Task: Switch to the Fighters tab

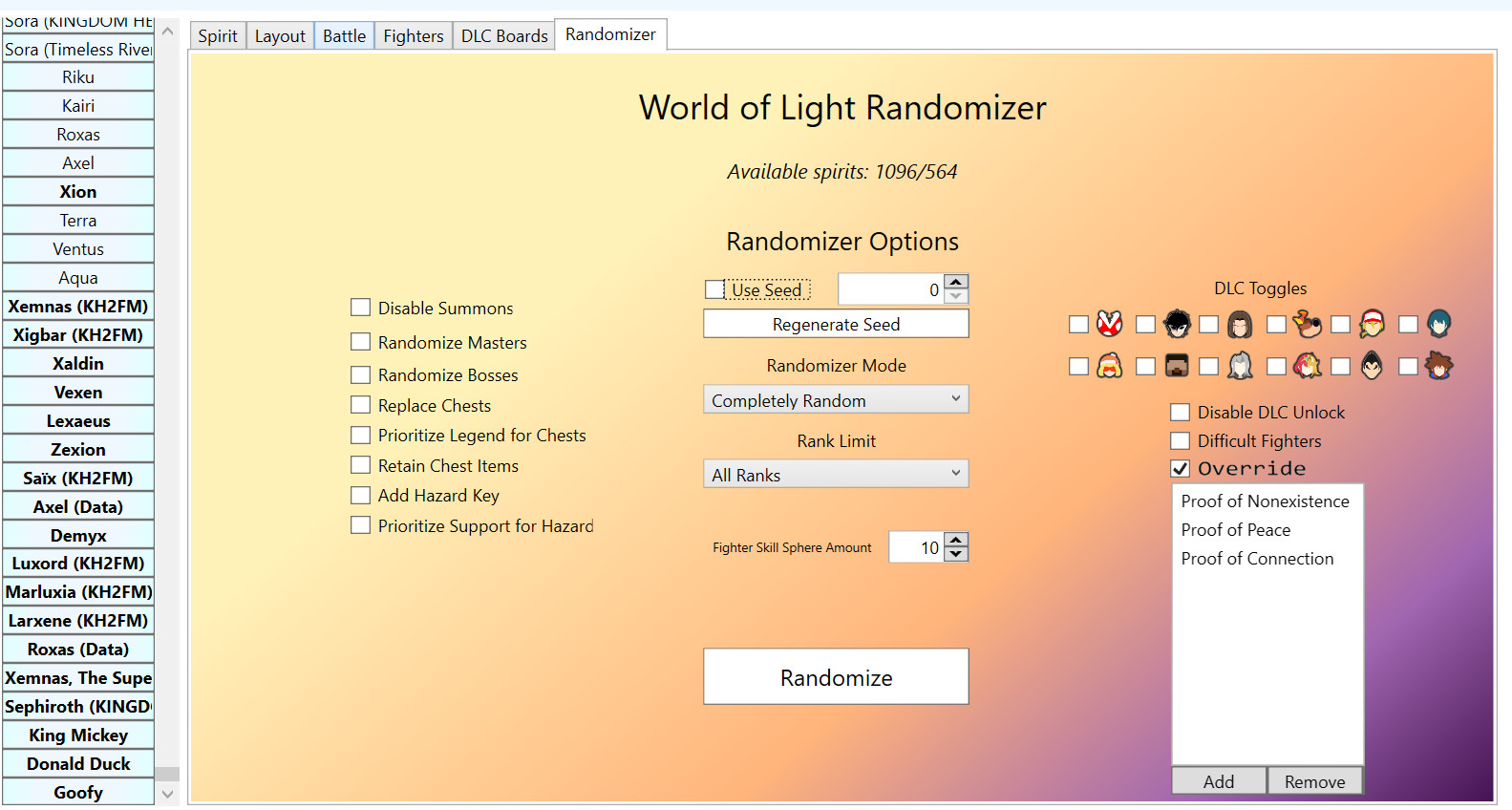Action: click(x=413, y=36)
